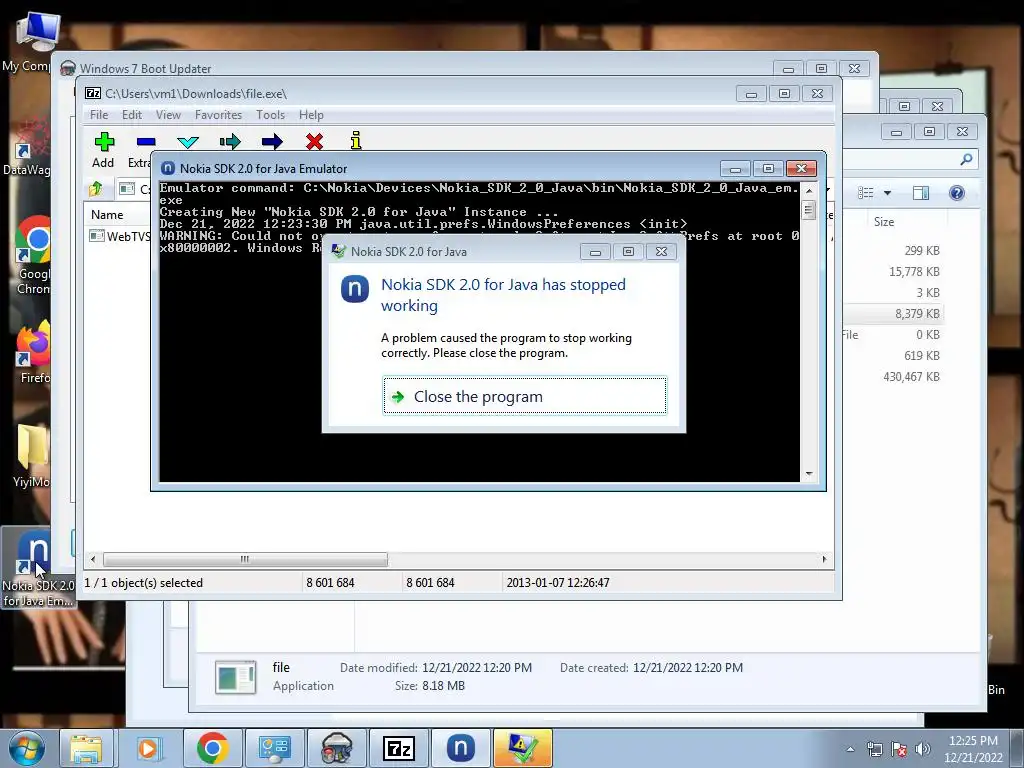Show hidden tray icons arrow
Image resolution: width=1024 pixels, height=768 pixels.
850,749
